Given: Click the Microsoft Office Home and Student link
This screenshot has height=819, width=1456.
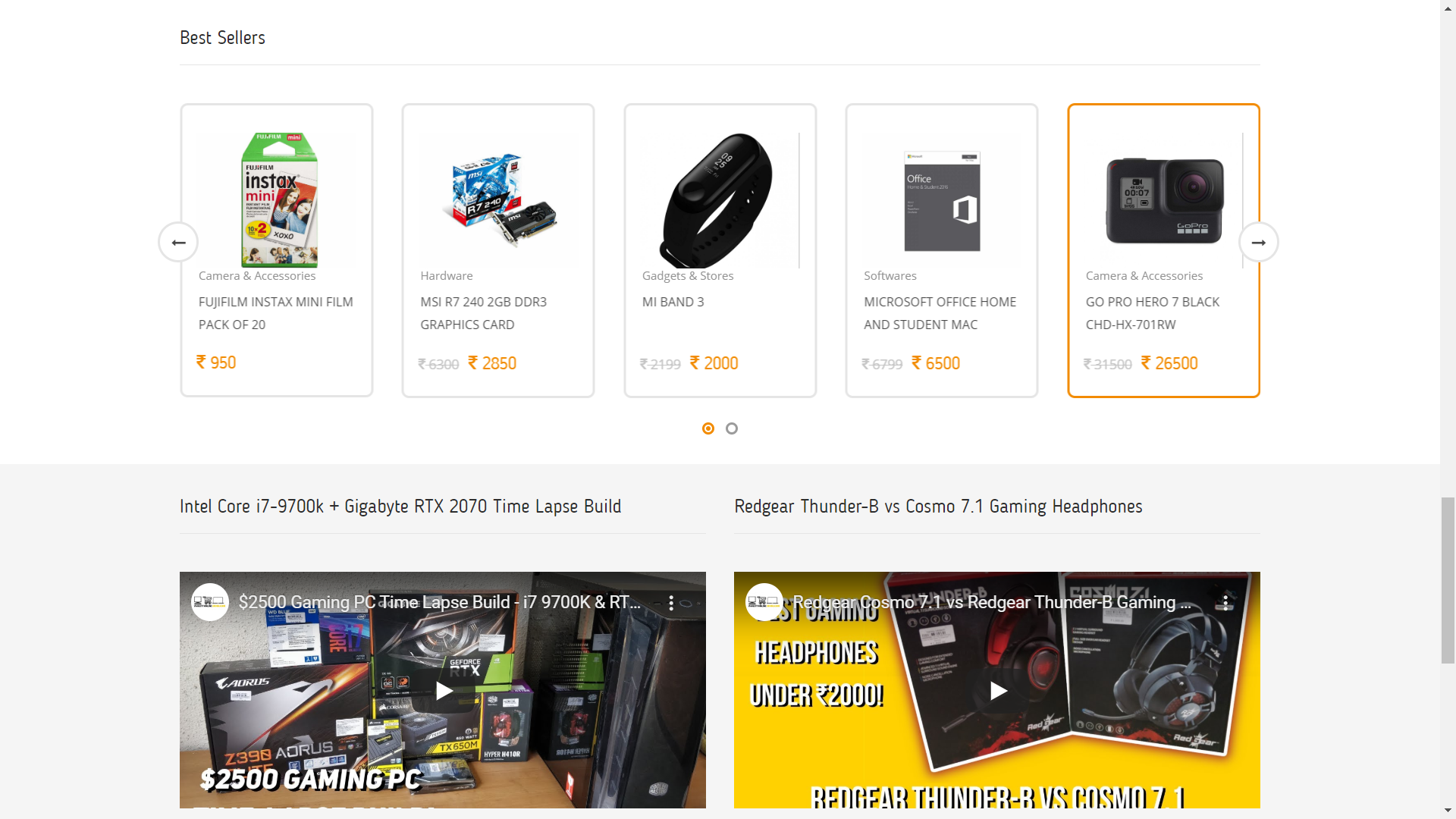Looking at the screenshot, I should [x=940, y=313].
